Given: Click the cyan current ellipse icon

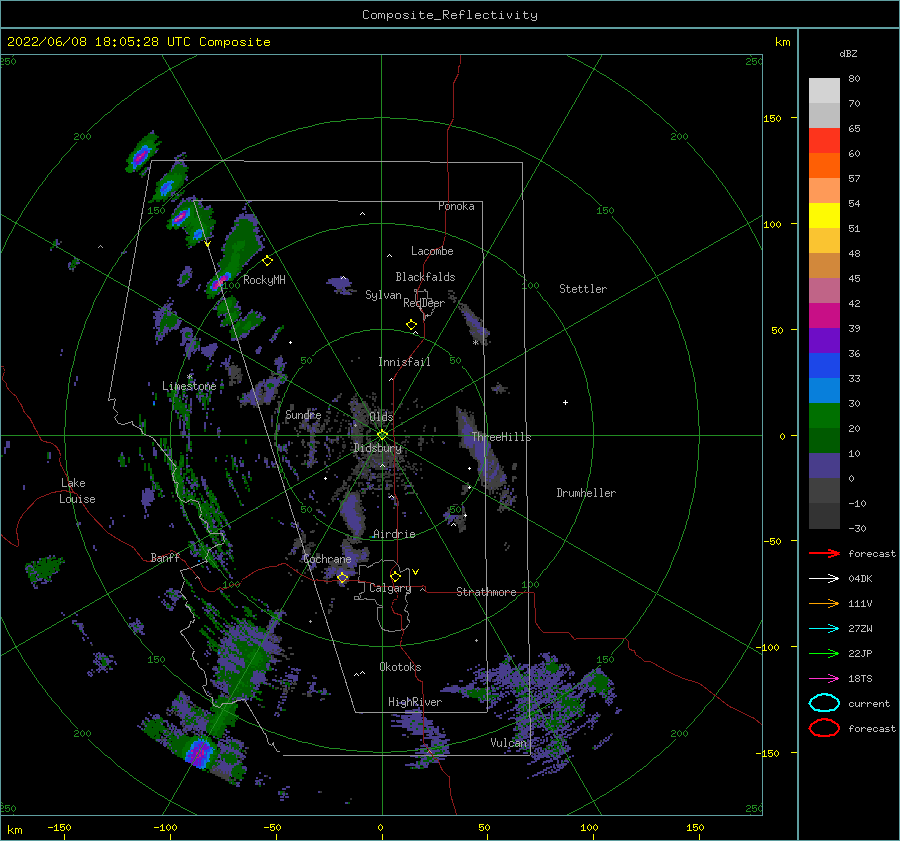Looking at the screenshot, I should tap(824, 703).
